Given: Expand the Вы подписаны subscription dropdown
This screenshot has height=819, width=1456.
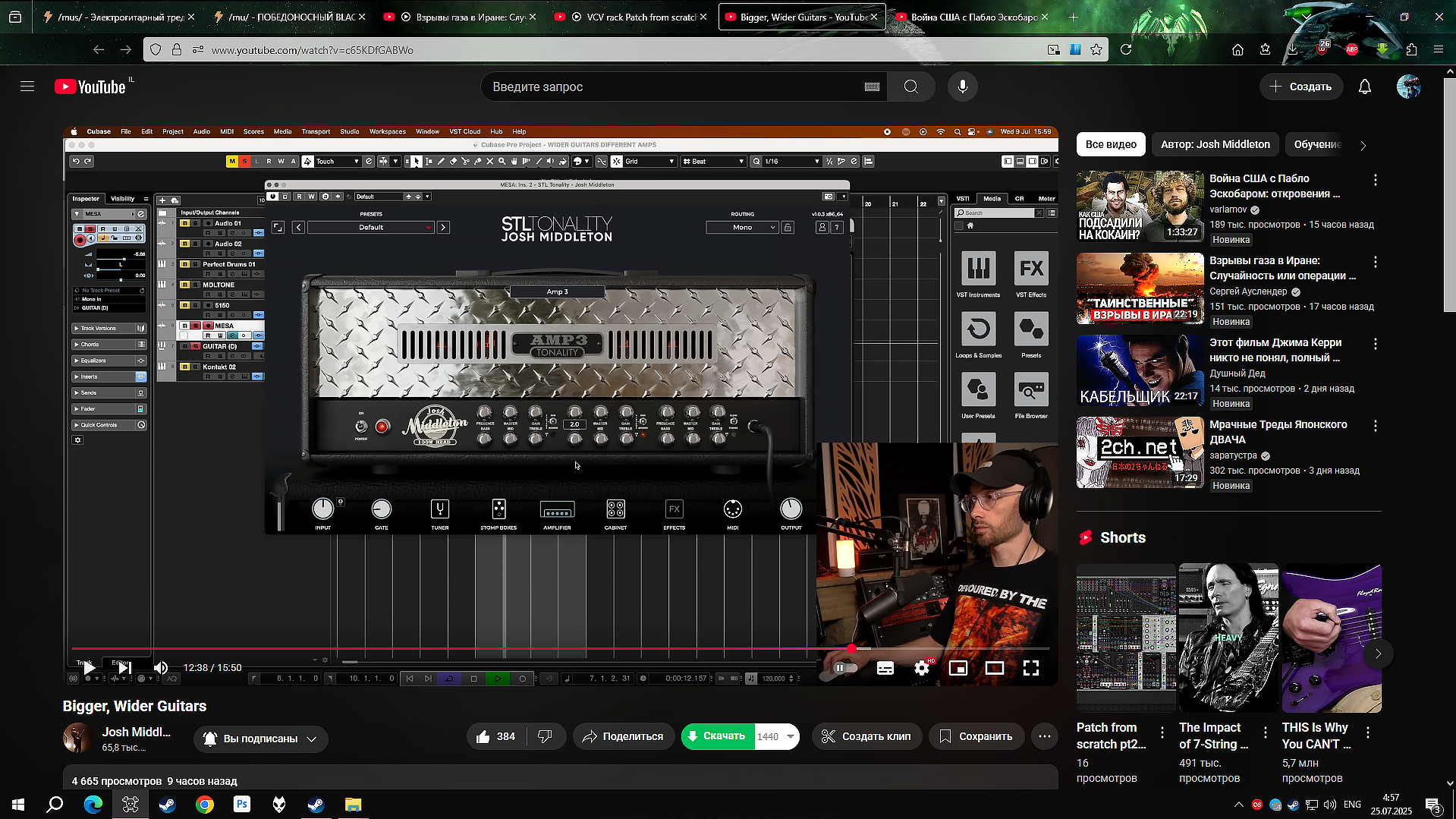Looking at the screenshot, I should pyautogui.click(x=261, y=739).
